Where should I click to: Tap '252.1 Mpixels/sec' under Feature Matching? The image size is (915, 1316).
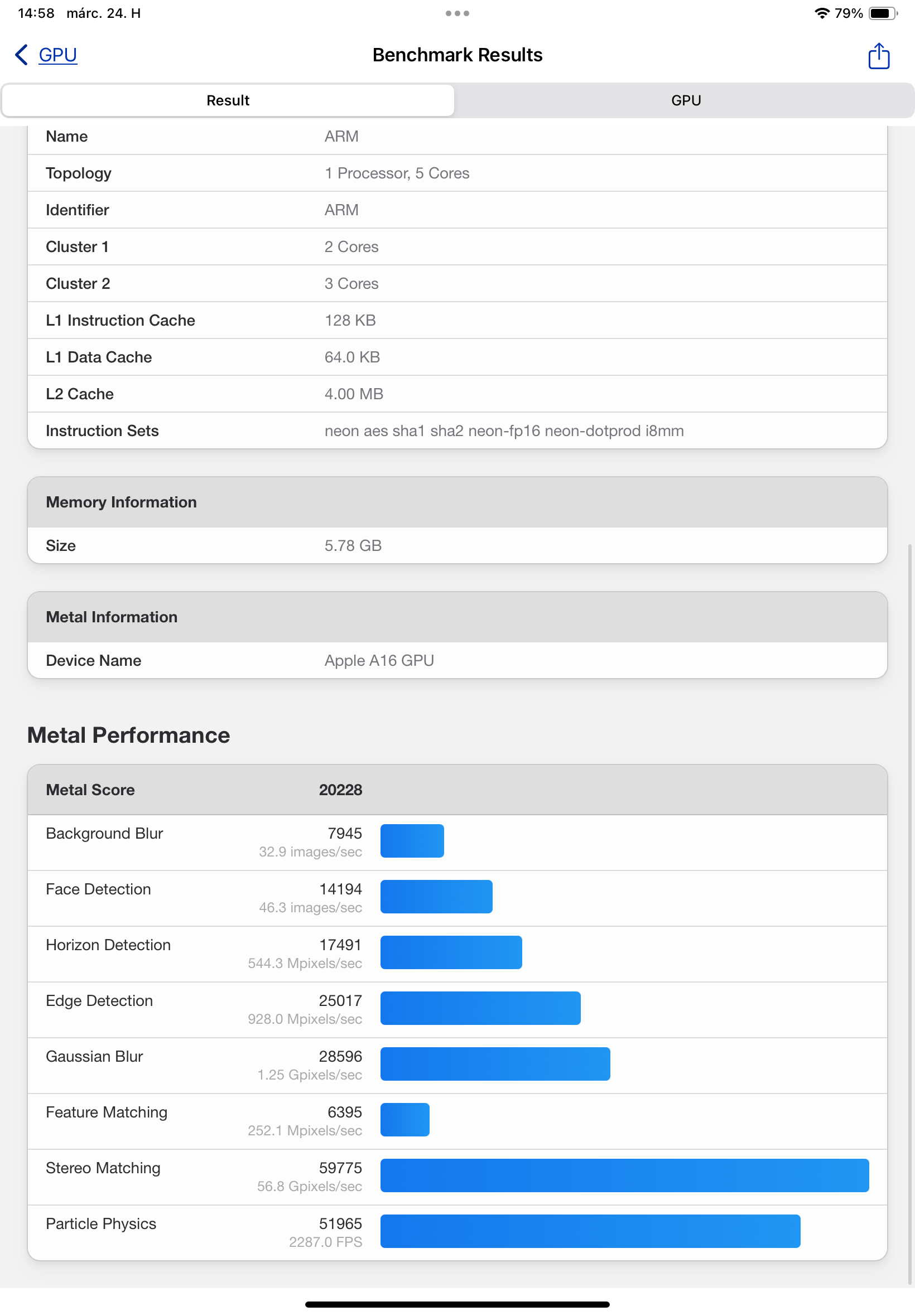[x=305, y=1130]
